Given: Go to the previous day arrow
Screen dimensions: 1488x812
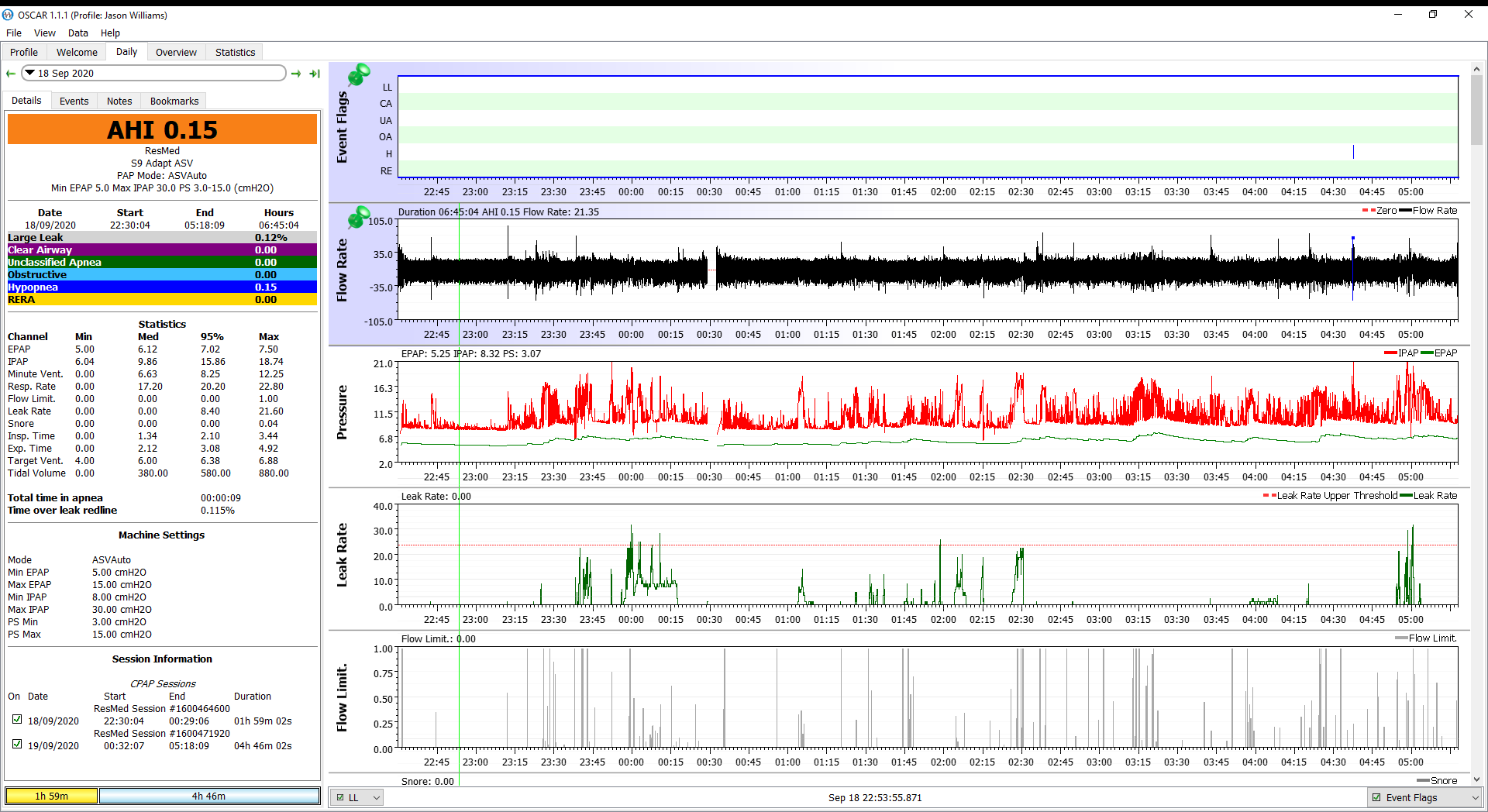Looking at the screenshot, I should [11, 74].
